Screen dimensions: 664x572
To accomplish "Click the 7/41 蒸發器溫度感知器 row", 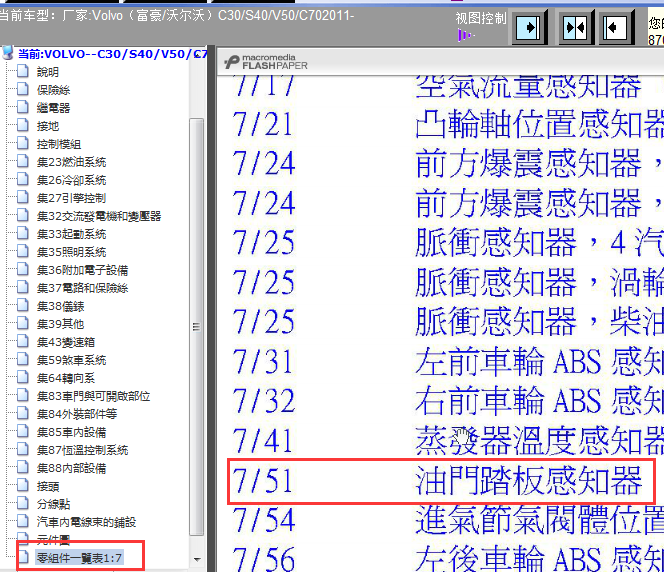I will (448, 440).
